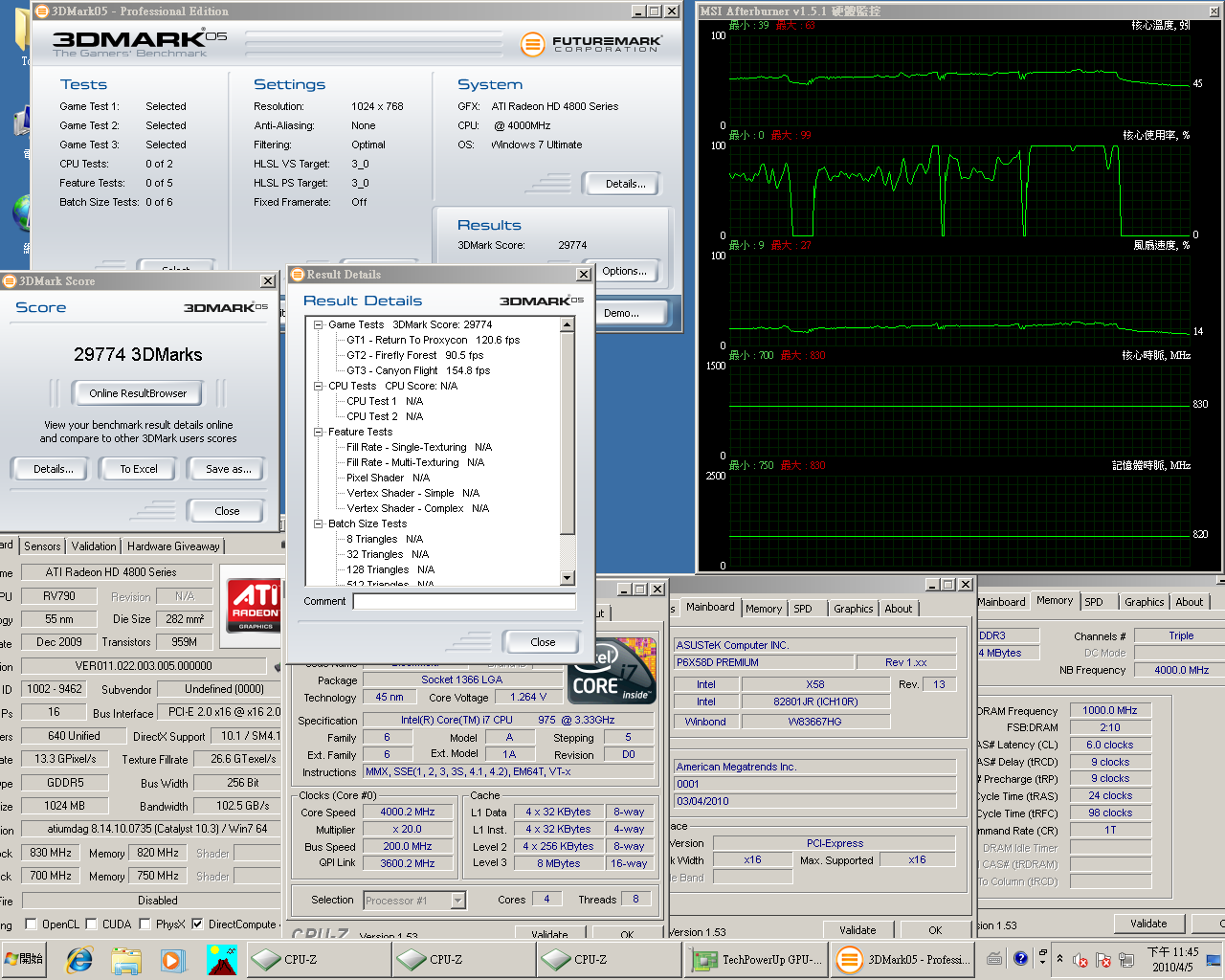Click the Windows Start button

pyautogui.click(x=25, y=959)
